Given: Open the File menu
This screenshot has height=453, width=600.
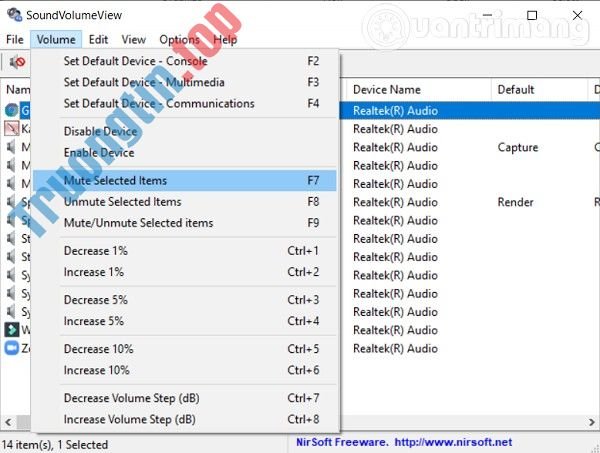Looking at the screenshot, I should 15,40.
